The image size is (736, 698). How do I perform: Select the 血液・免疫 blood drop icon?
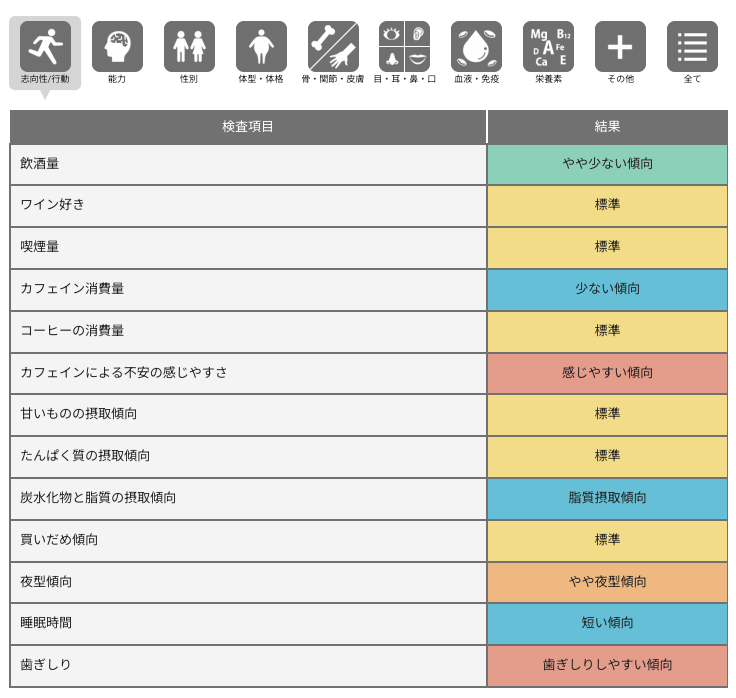(x=476, y=47)
